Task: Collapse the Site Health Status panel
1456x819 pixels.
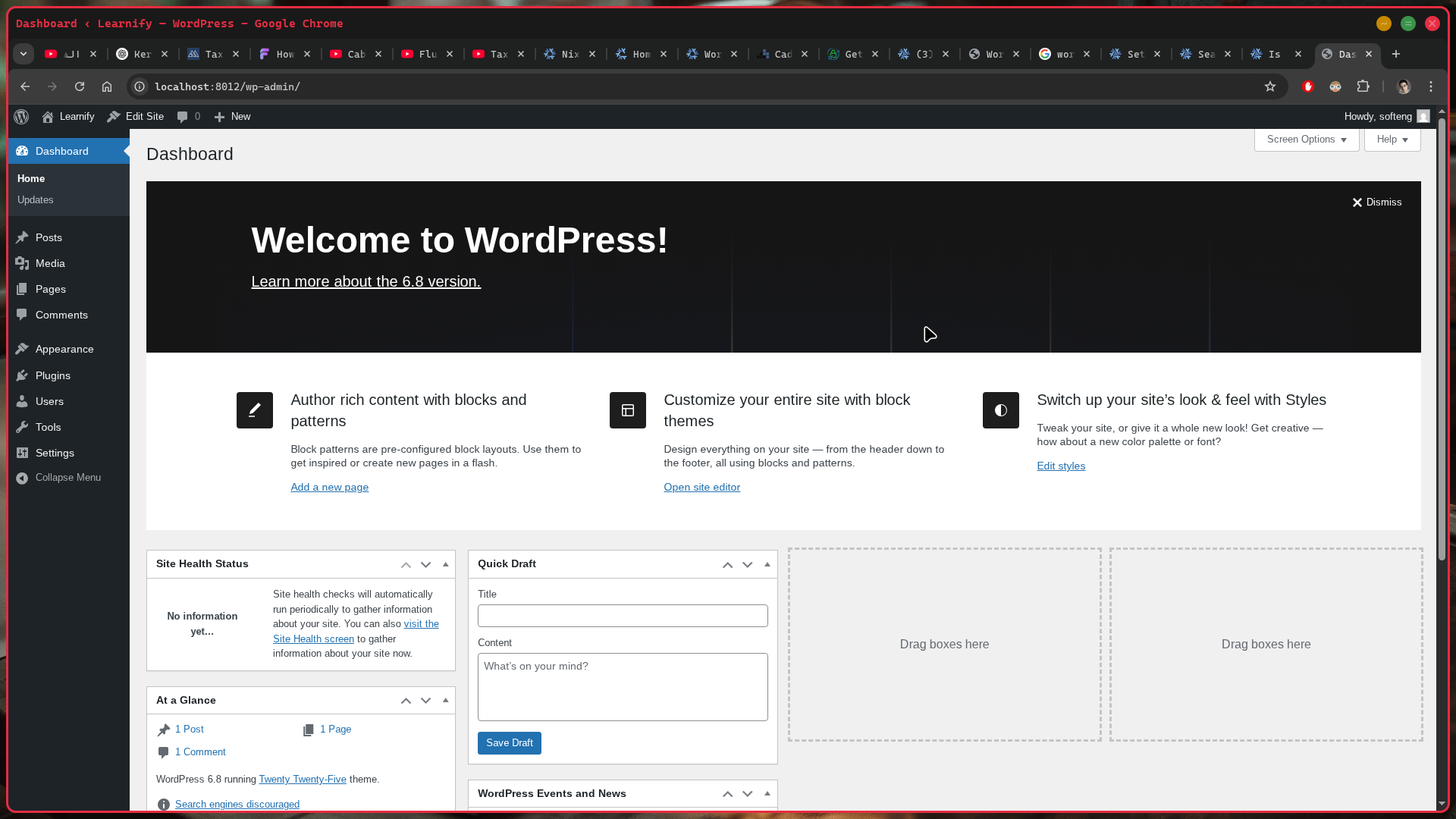Action: tap(445, 564)
